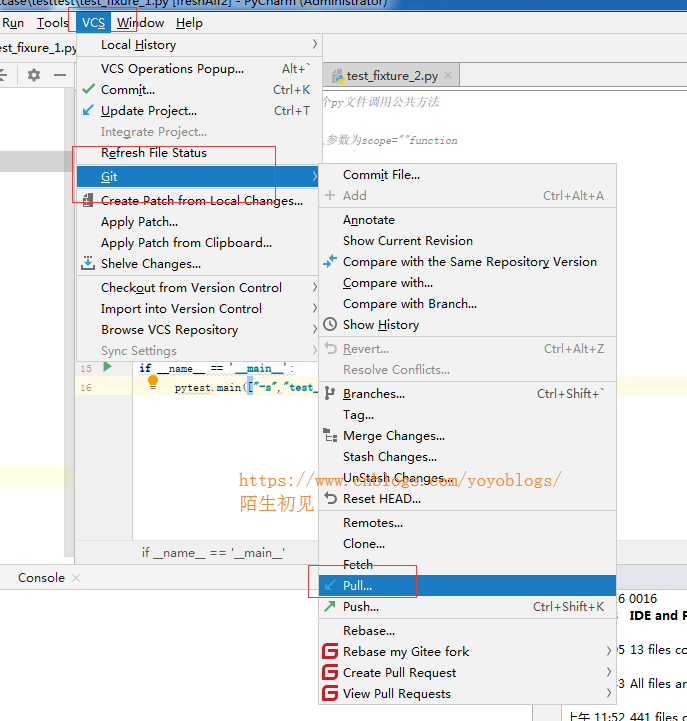687x721 pixels.
Task: Click the Reset HEAD icon
Action: point(330,498)
